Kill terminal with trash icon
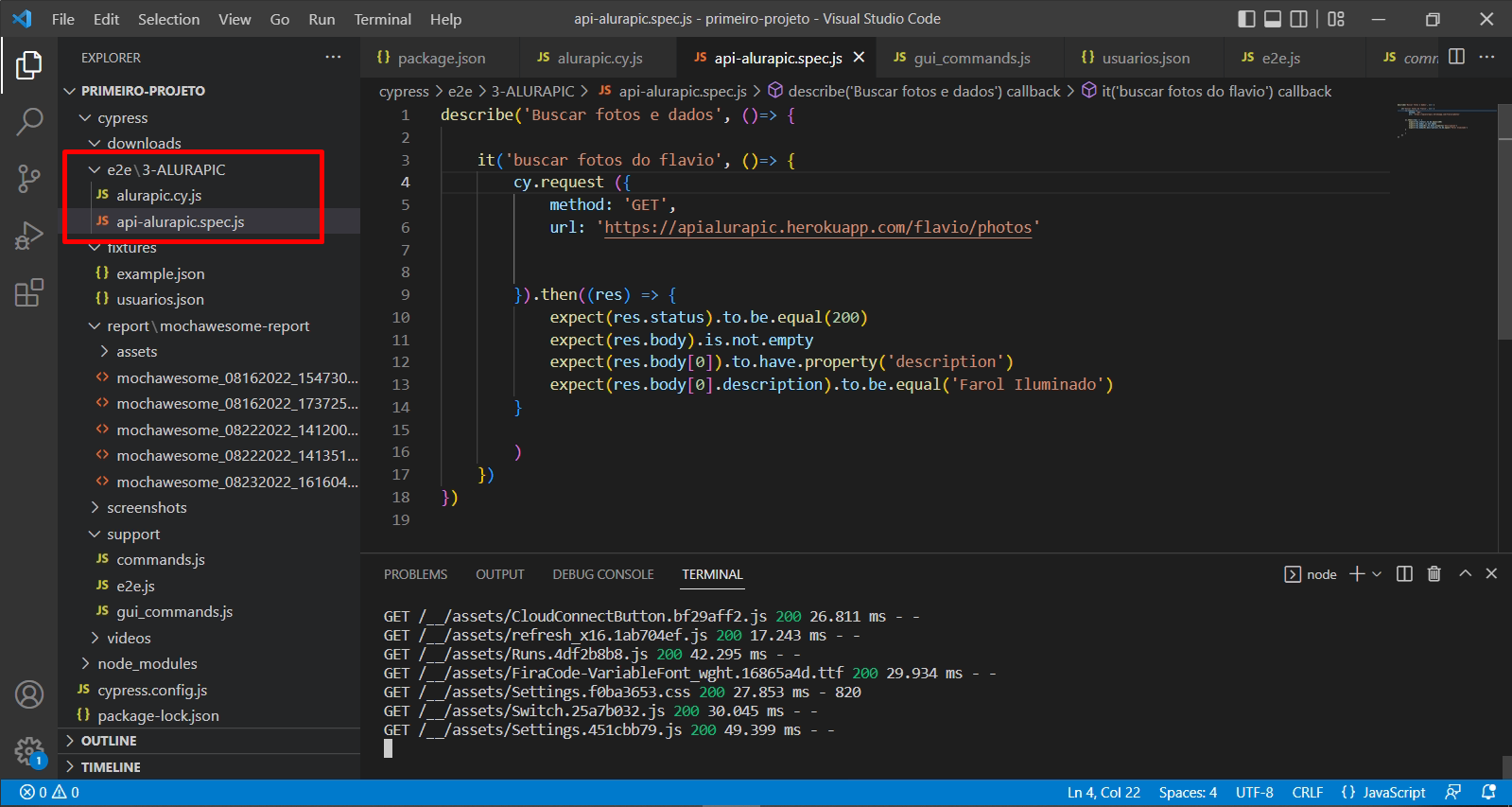 pyautogui.click(x=1434, y=573)
